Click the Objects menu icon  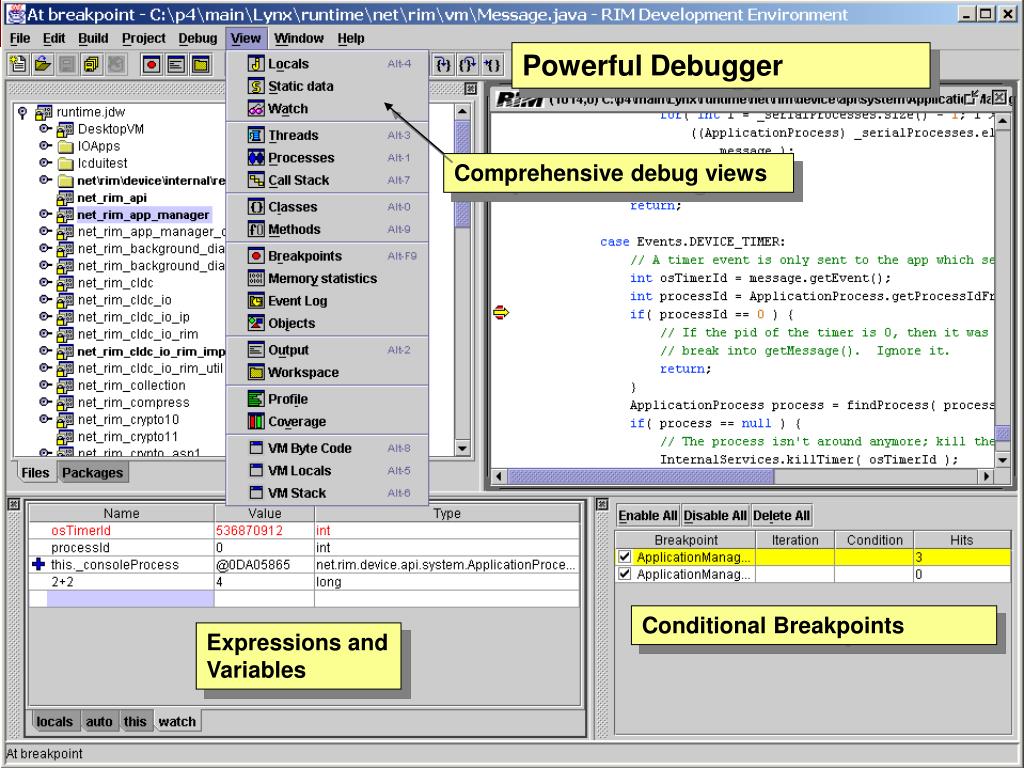(x=256, y=323)
